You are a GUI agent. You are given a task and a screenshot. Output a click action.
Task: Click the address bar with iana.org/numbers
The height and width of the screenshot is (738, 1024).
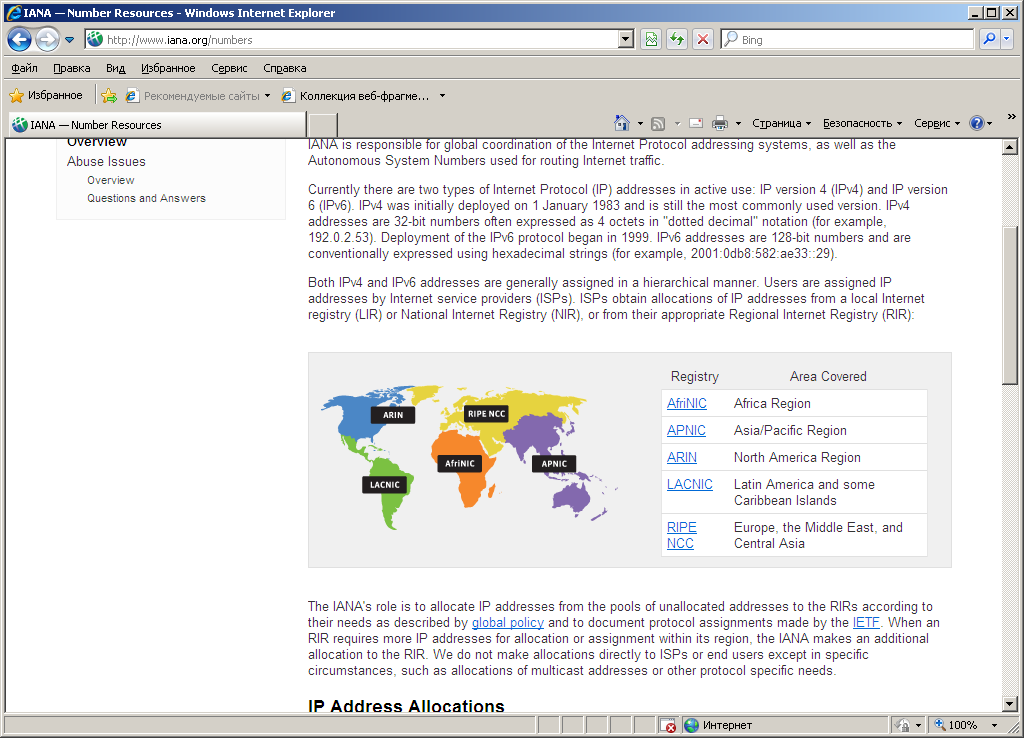click(x=353, y=40)
